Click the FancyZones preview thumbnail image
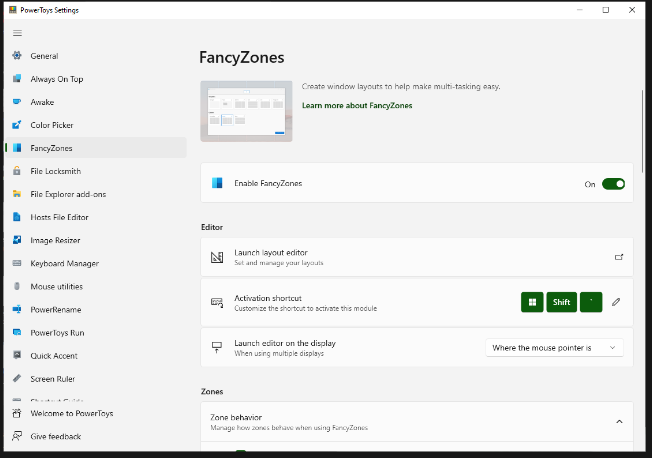 pos(246,111)
